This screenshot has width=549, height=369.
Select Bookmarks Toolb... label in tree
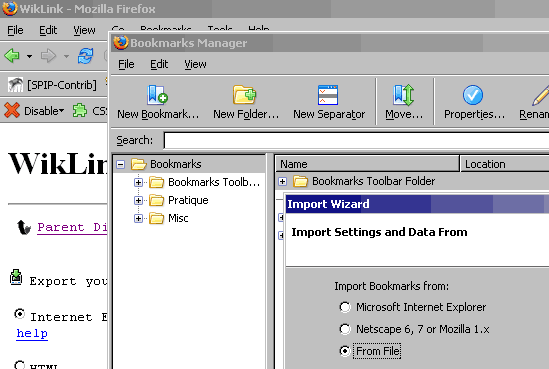214,182
